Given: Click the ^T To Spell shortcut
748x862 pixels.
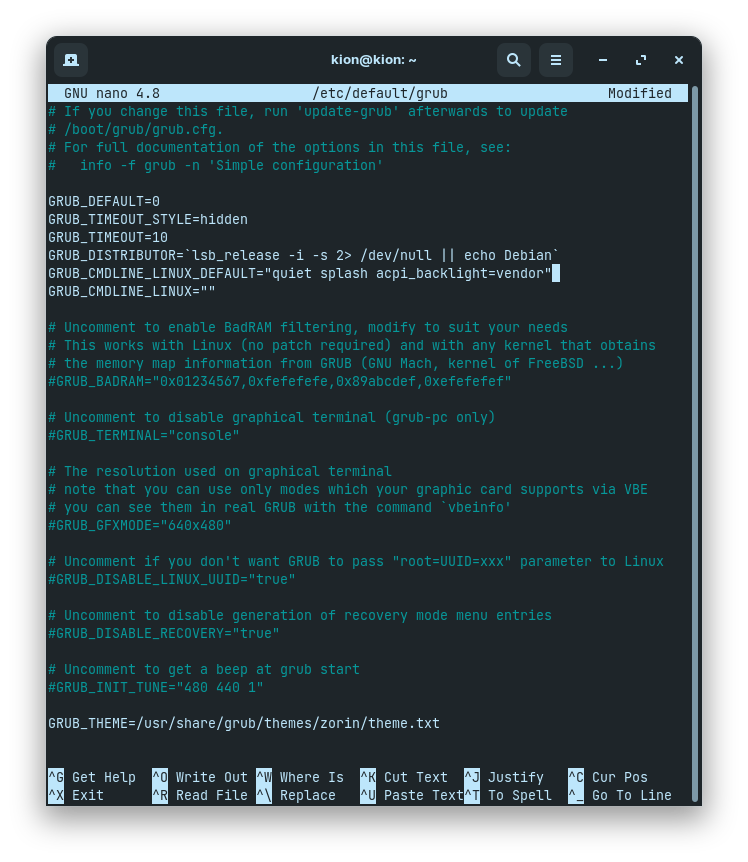Looking at the screenshot, I should pos(508,795).
